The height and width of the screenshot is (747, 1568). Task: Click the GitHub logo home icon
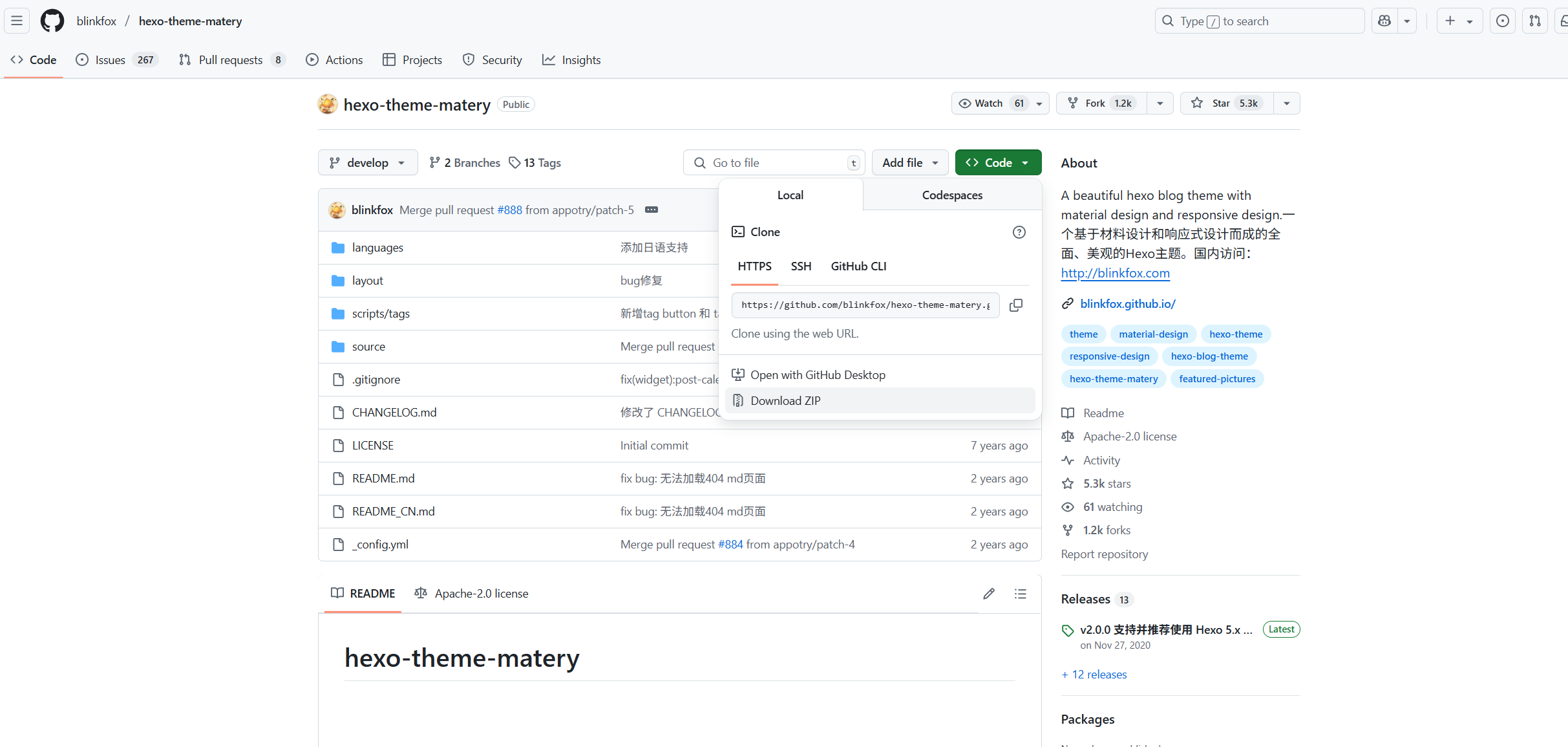click(x=52, y=21)
